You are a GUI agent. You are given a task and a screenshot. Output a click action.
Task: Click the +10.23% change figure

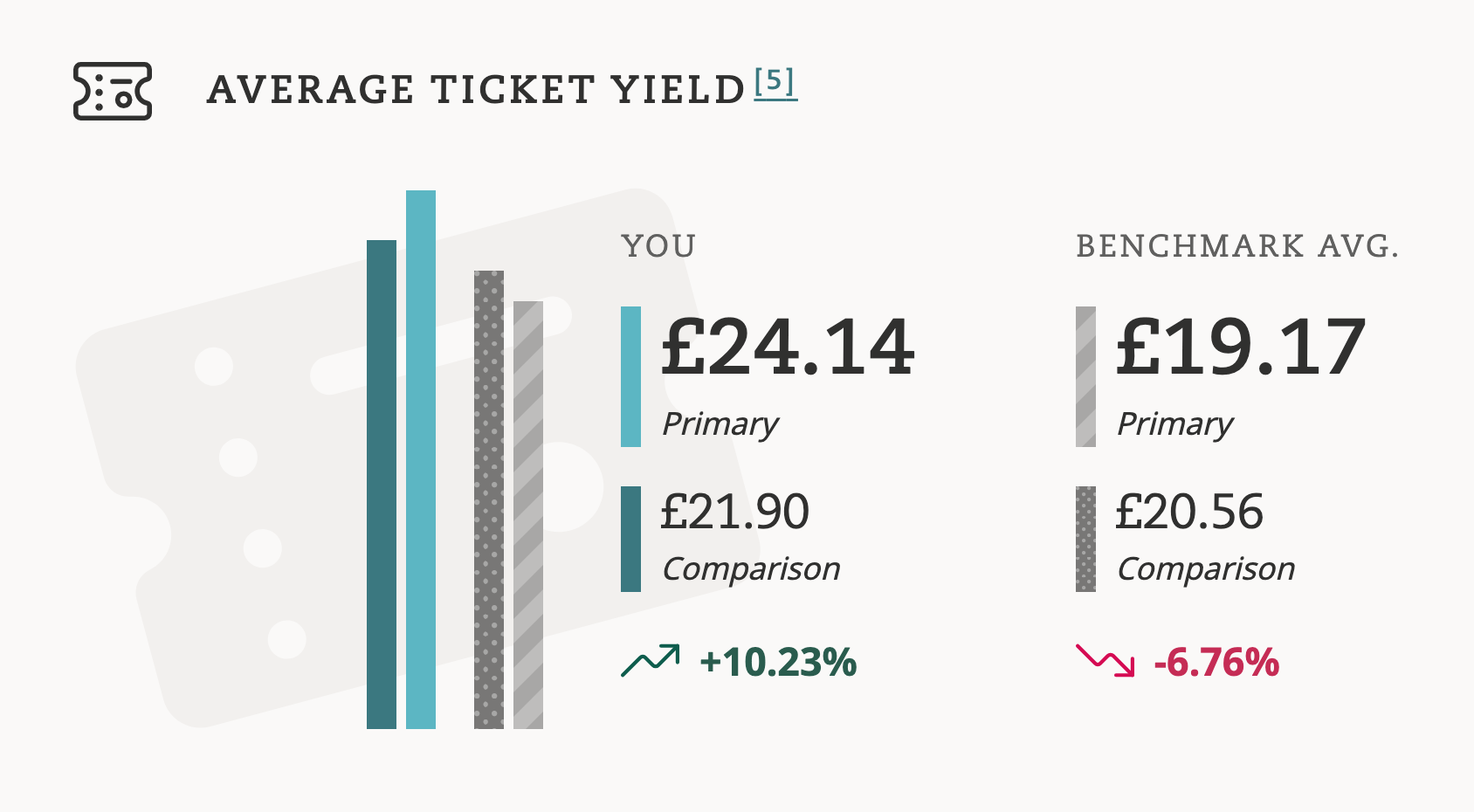click(778, 662)
